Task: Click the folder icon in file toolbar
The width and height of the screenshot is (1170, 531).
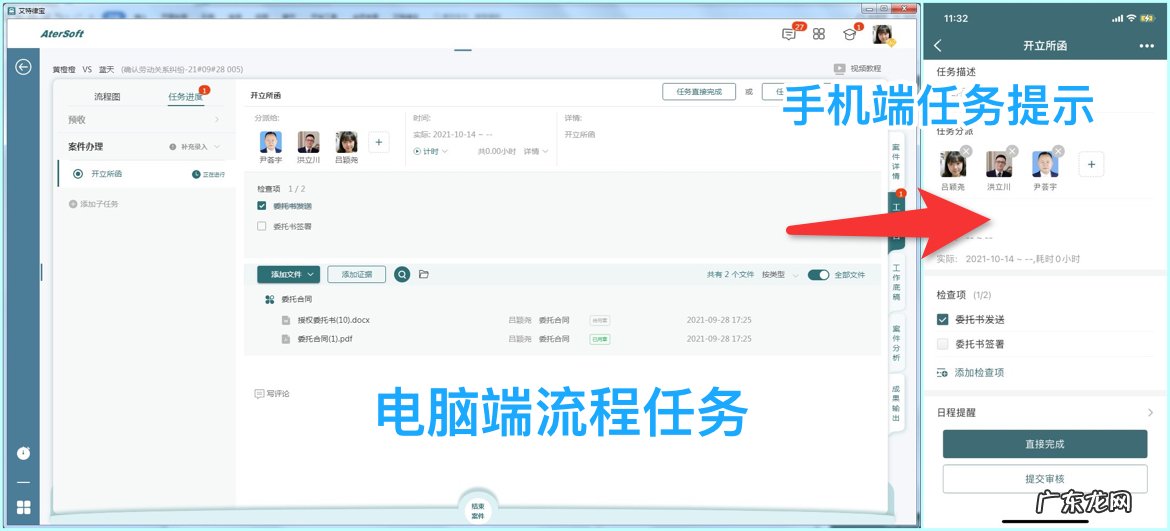Action: click(424, 274)
